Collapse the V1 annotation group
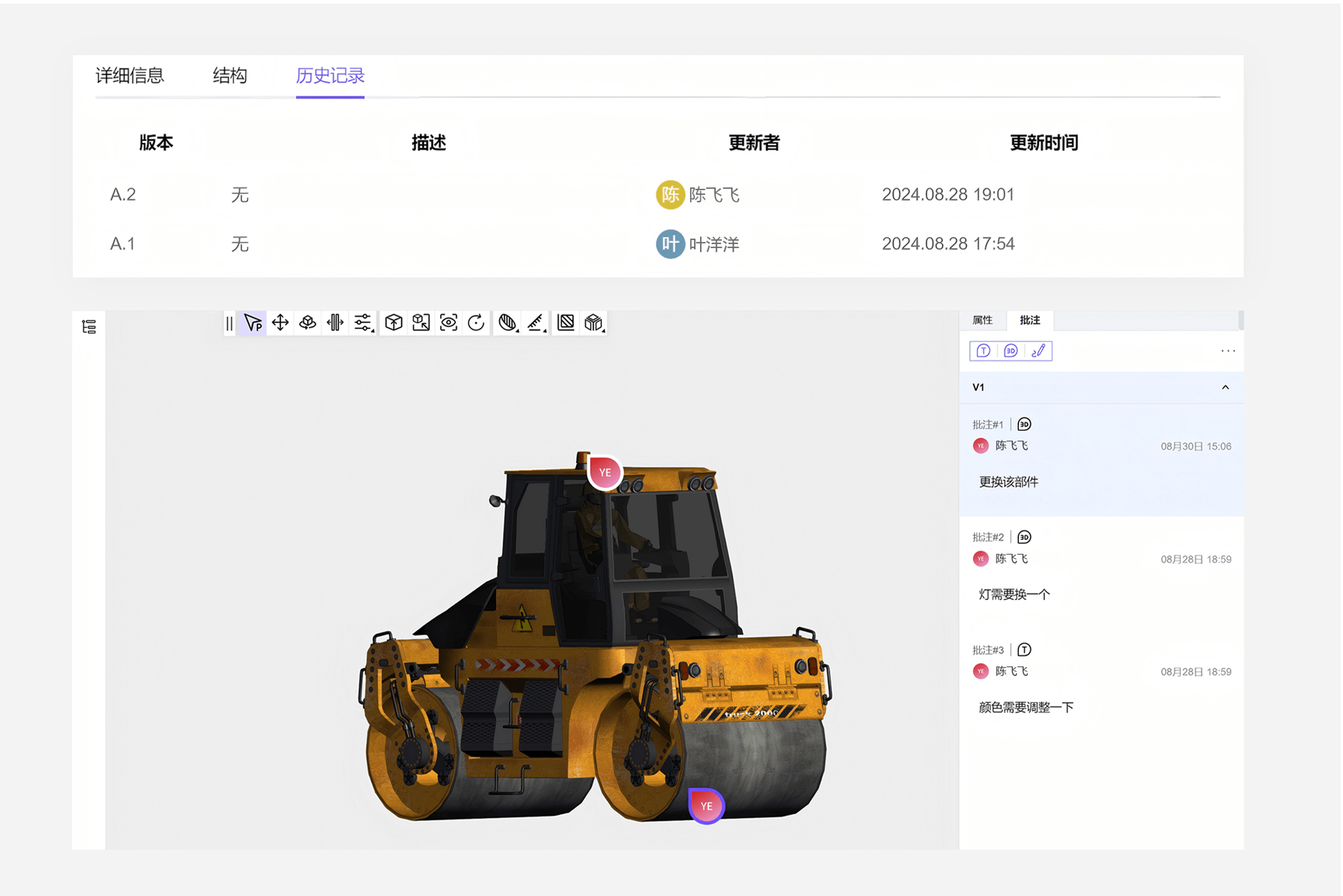Screen dimensions: 1343x896 (x=1226, y=388)
